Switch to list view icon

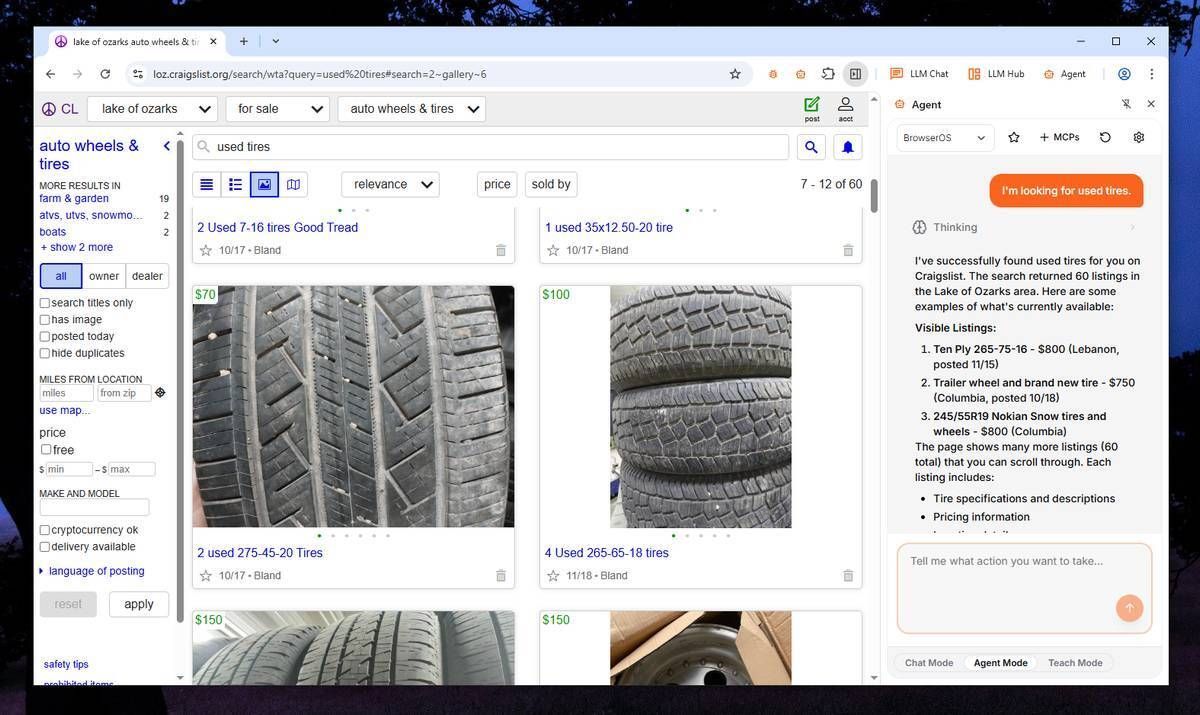click(x=206, y=184)
